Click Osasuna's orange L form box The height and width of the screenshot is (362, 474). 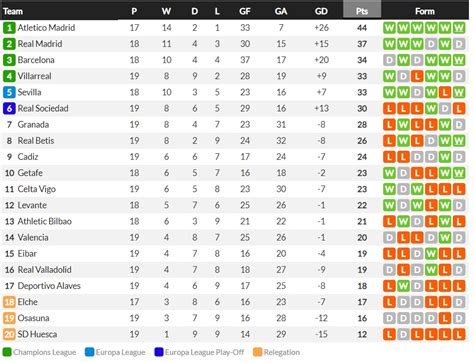point(445,318)
